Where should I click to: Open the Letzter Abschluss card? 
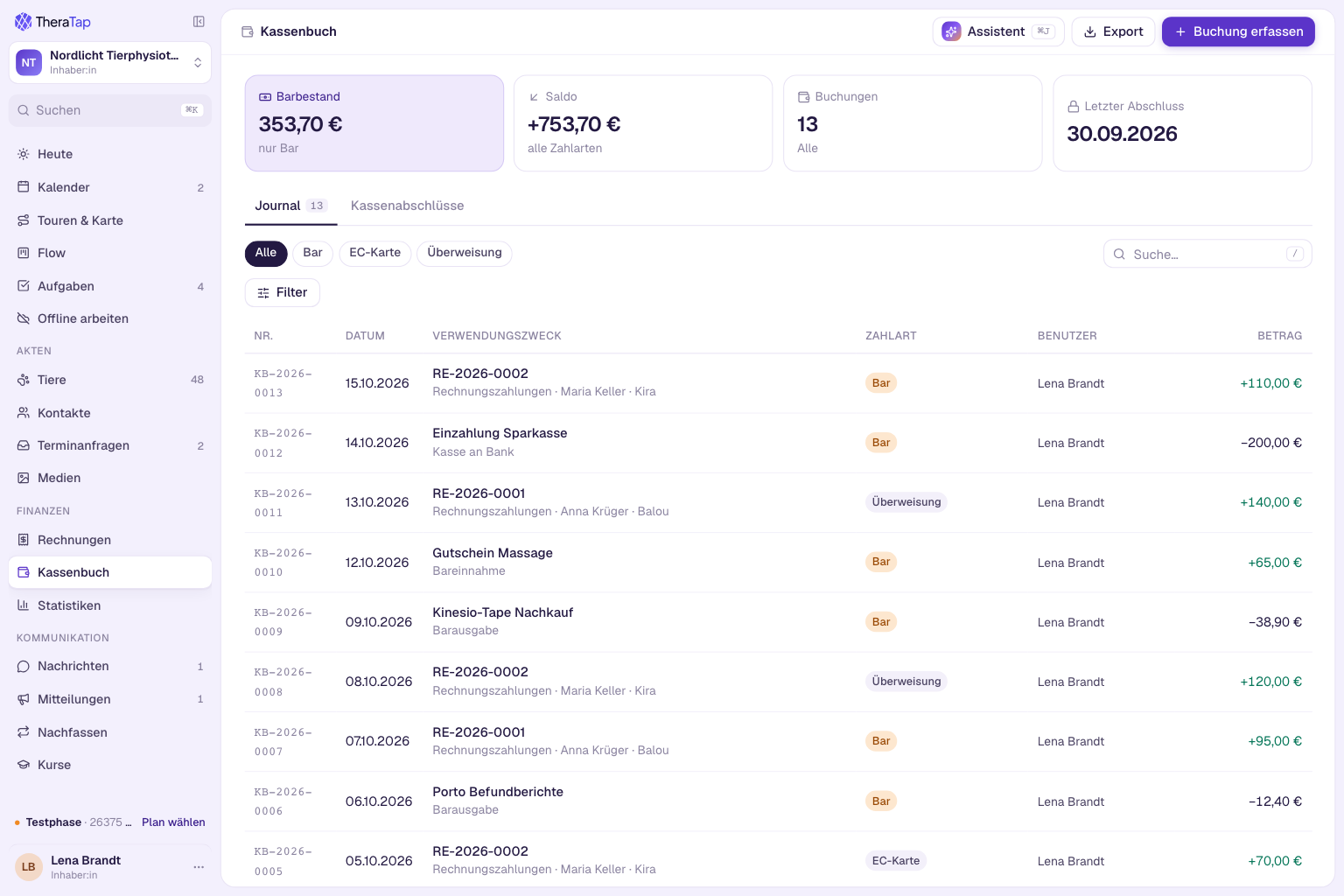[x=1182, y=123]
